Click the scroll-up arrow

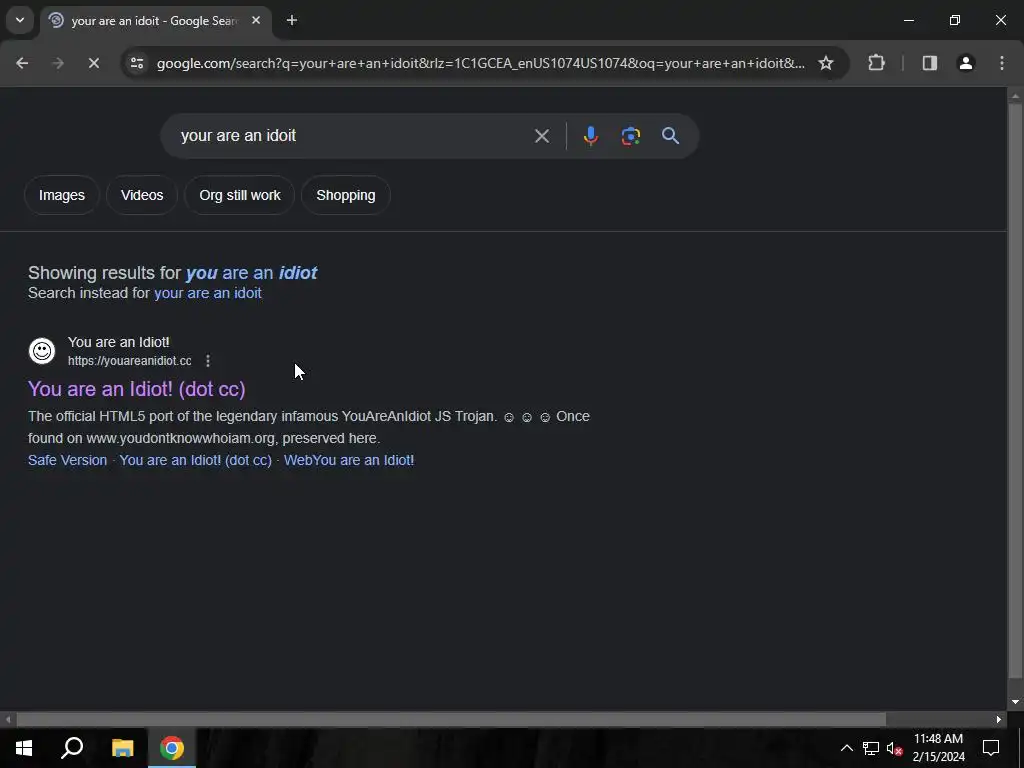point(1015,96)
